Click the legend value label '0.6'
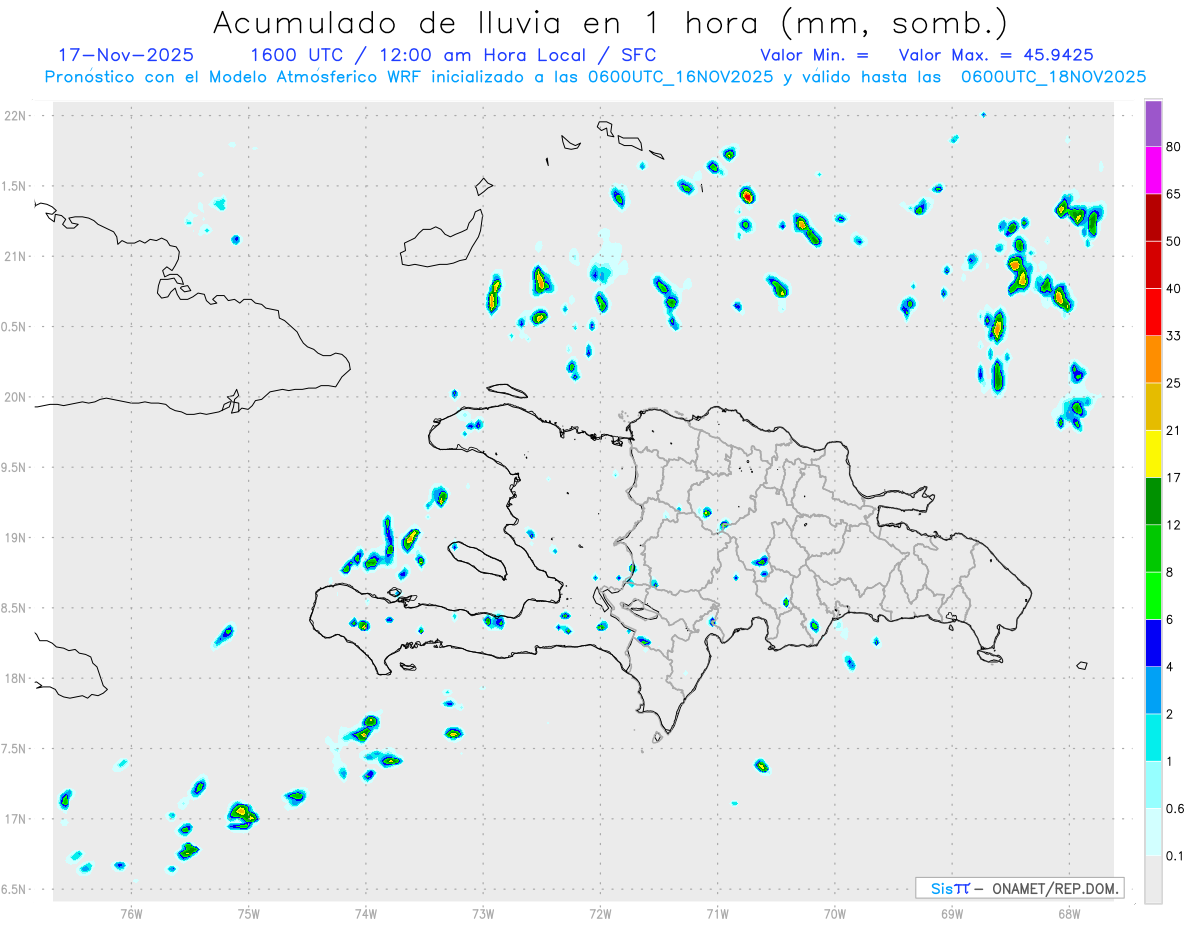The height and width of the screenshot is (927, 1200). [1176, 808]
